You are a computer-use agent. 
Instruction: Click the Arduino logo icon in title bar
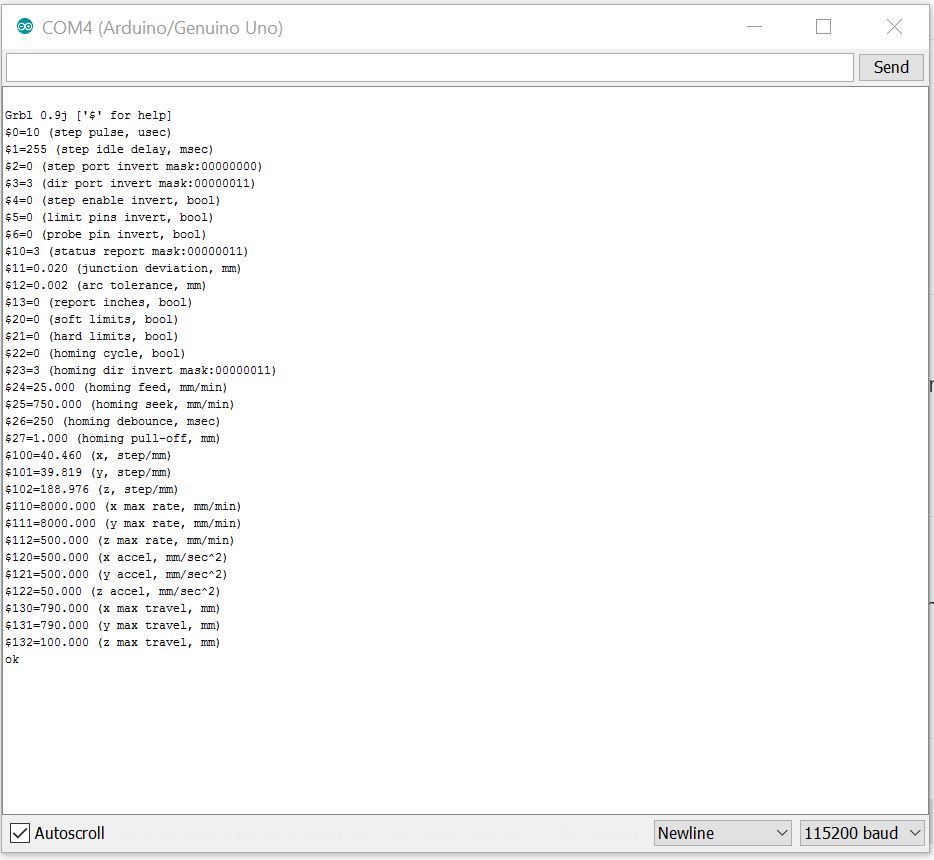pos(25,27)
